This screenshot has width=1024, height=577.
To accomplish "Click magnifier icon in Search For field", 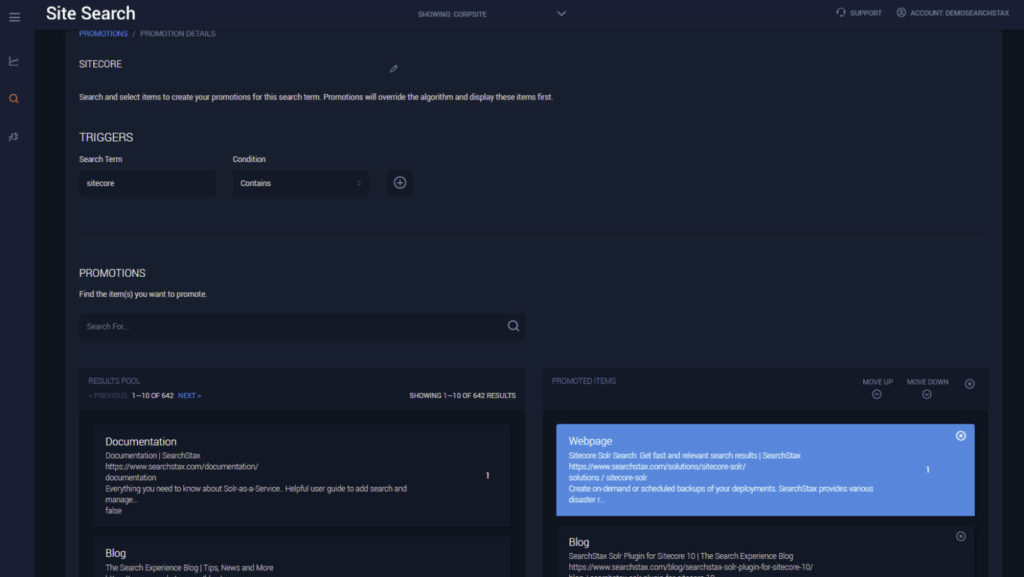I will (513, 326).
